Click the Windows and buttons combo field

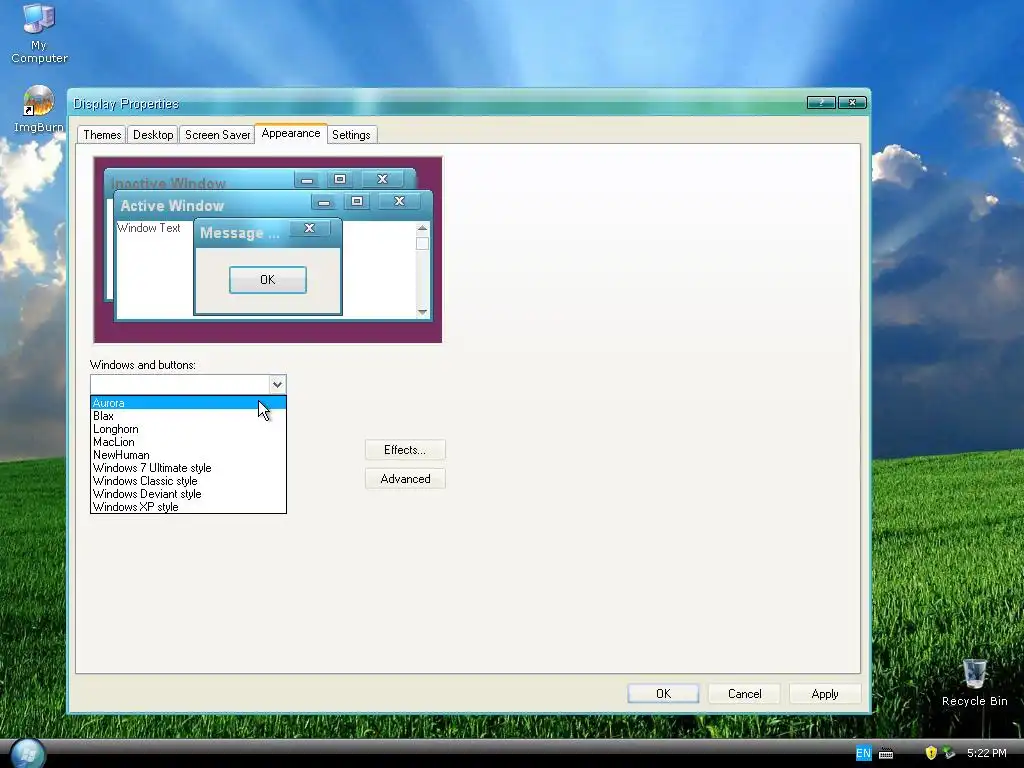click(x=188, y=385)
